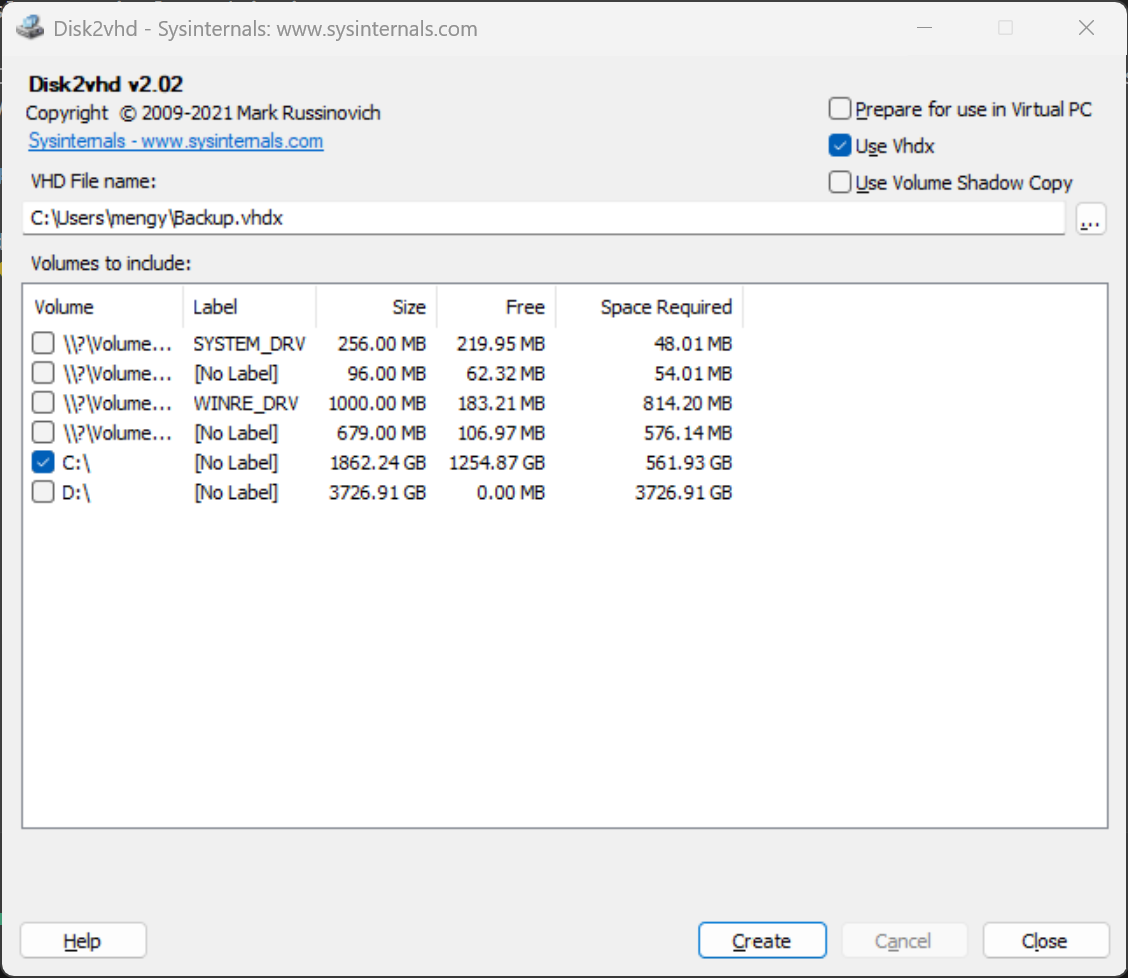Check the SYSTEM_DRV volume for inclusion
Image resolution: width=1128 pixels, height=978 pixels.
pyautogui.click(x=43, y=342)
